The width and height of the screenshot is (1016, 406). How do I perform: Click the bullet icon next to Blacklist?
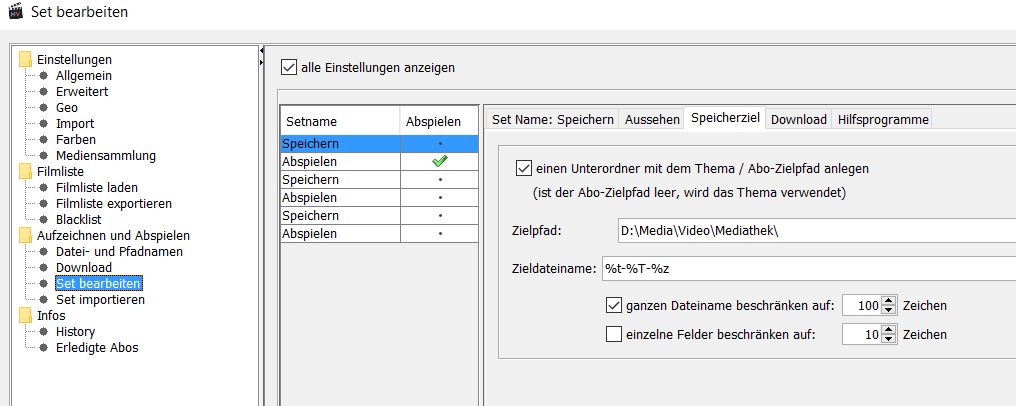(43, 220)
